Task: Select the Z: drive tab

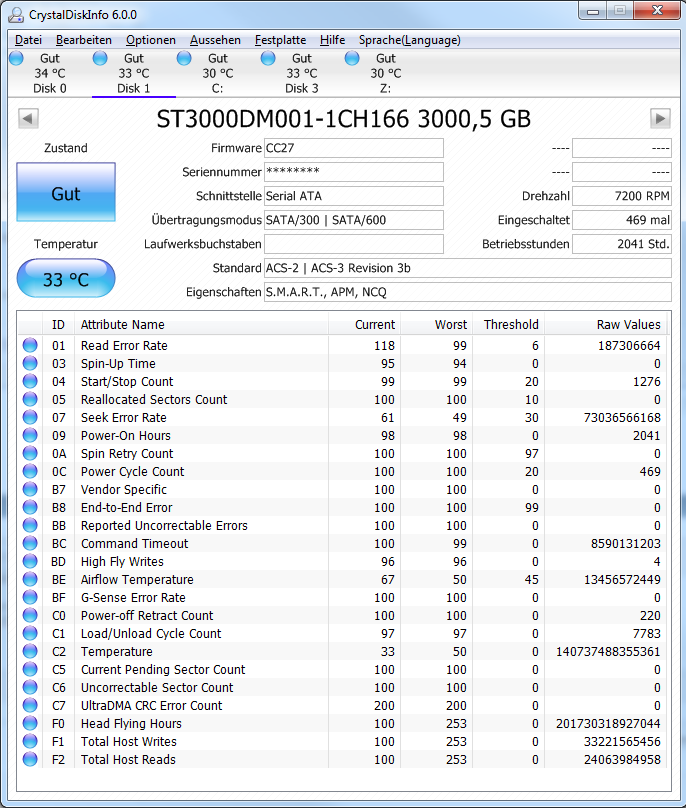Action: 386,73
